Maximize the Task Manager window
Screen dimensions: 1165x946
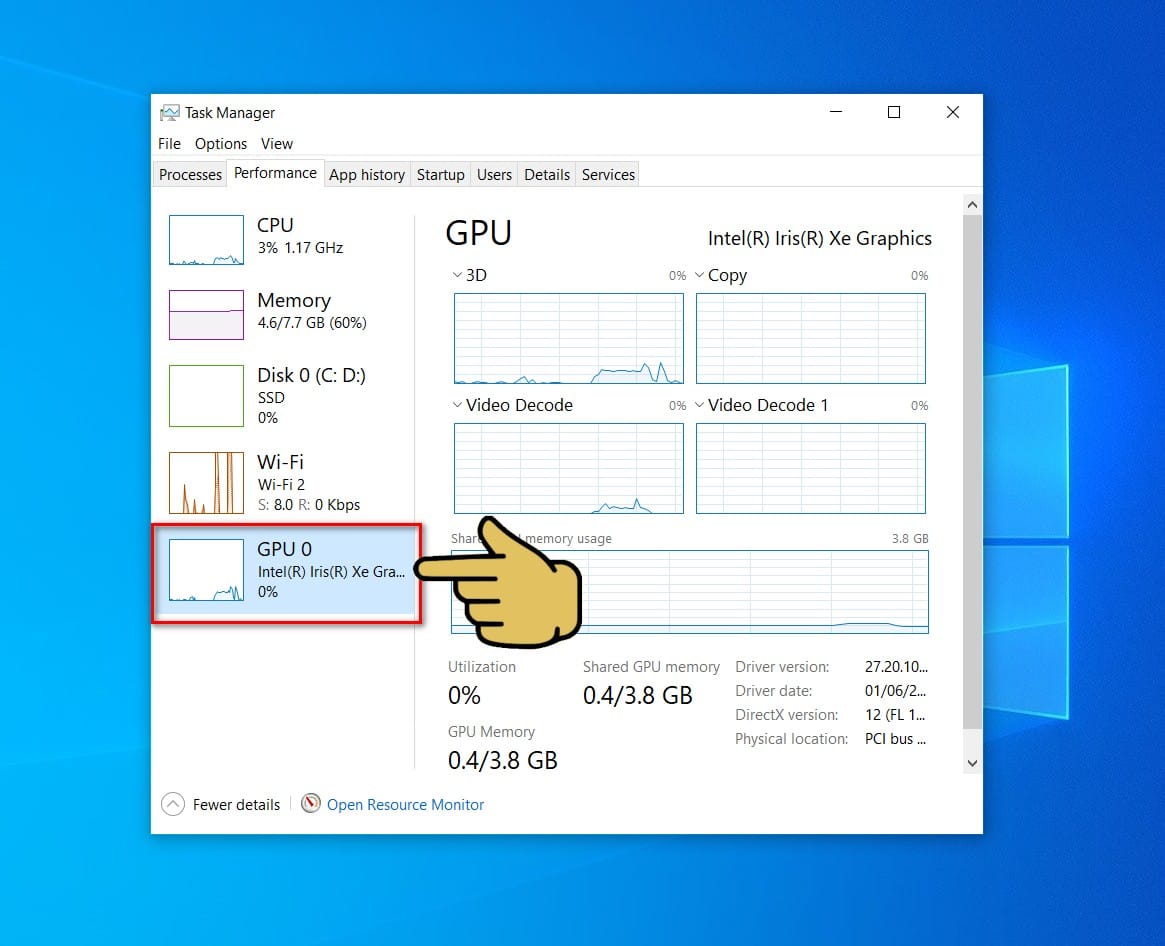coord(894,112)
